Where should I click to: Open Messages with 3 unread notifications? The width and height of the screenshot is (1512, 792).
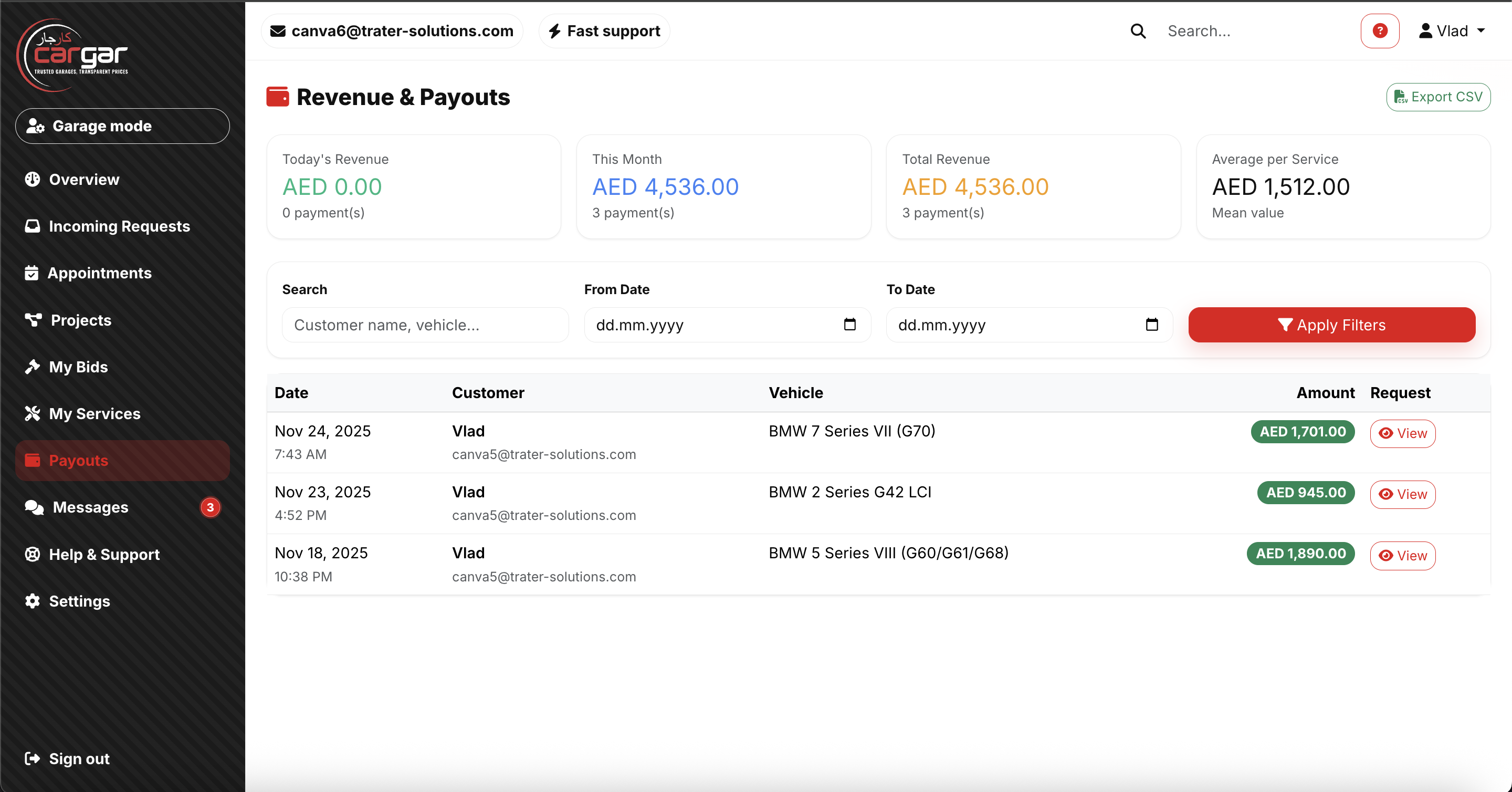(89, 507)
